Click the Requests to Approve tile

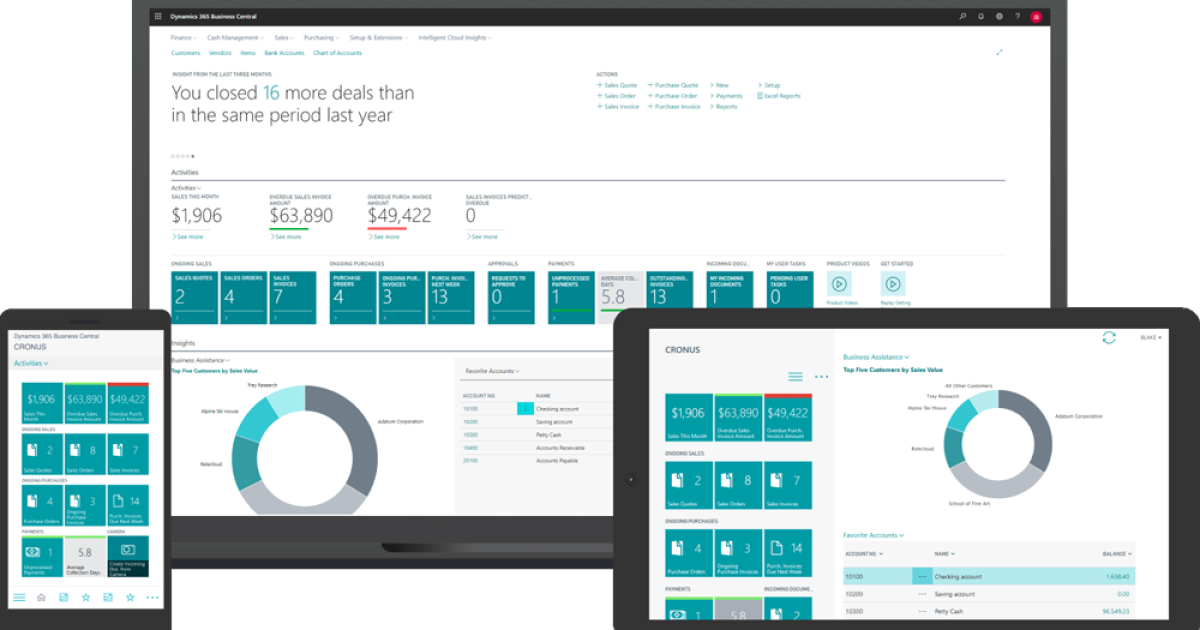click(511, 297)
